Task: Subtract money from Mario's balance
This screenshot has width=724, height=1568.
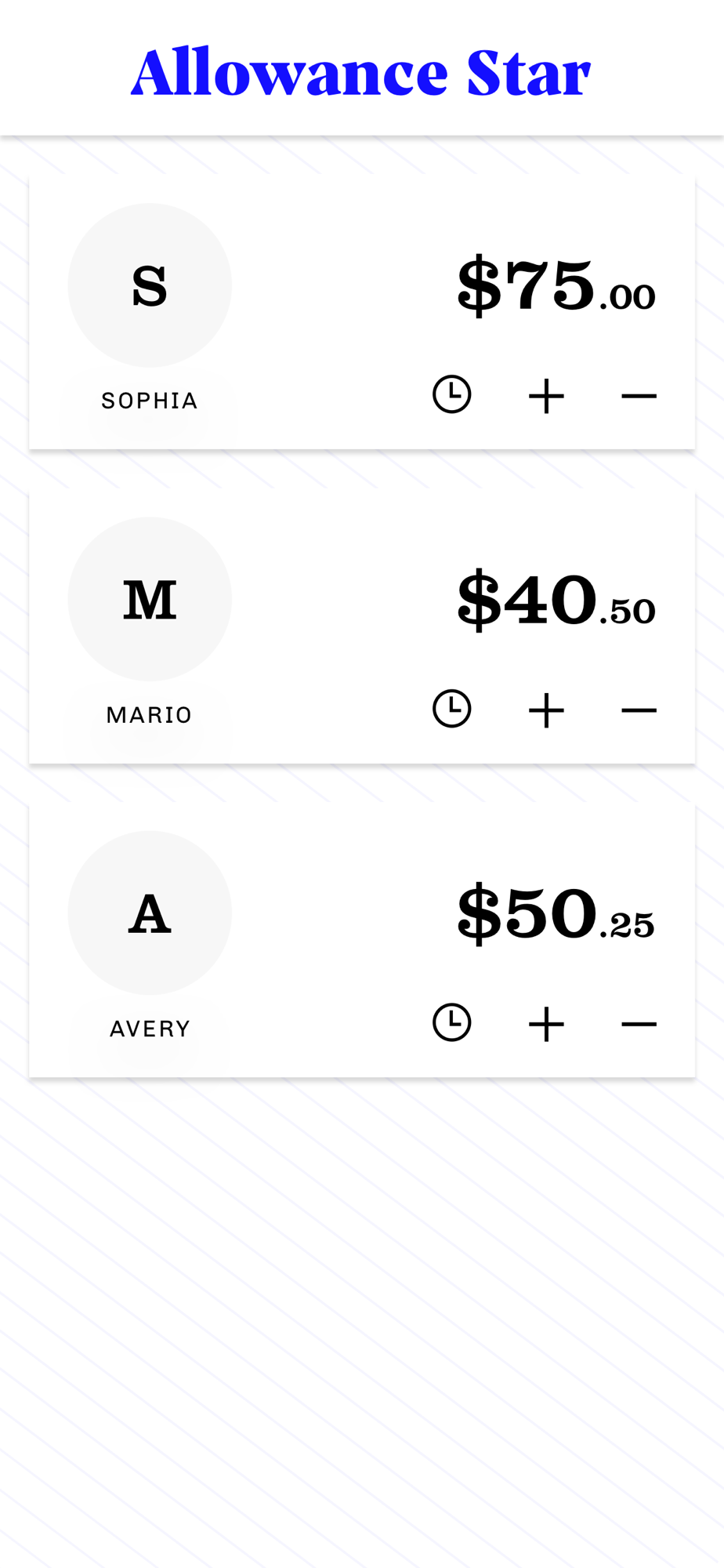Action: 639,710
